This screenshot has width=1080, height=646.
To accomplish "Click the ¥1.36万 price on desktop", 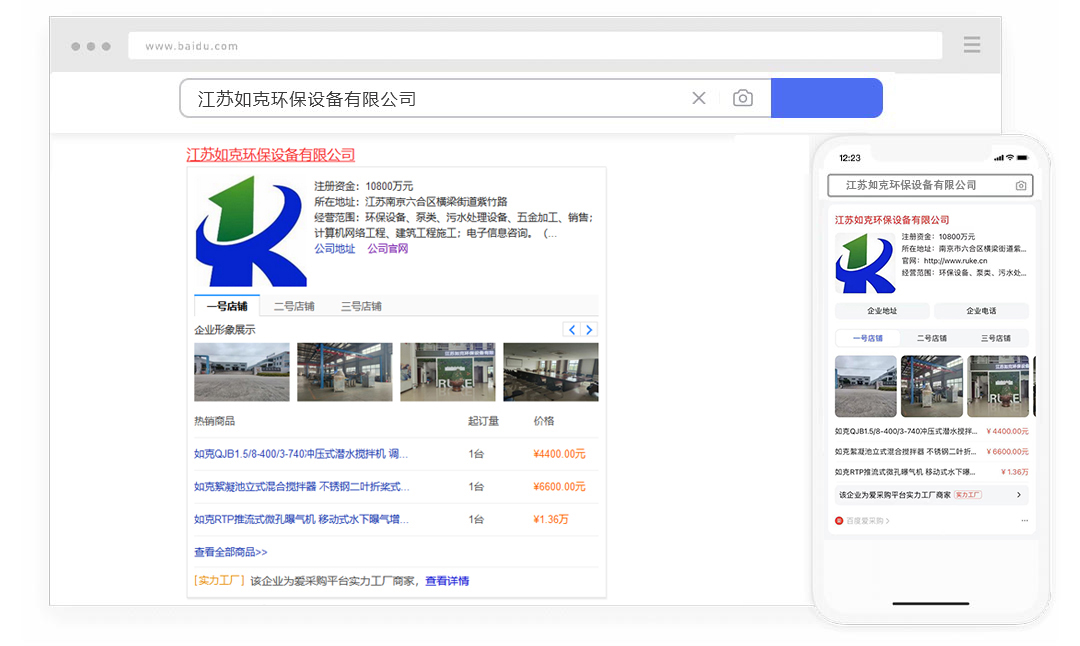I will 551,519.
